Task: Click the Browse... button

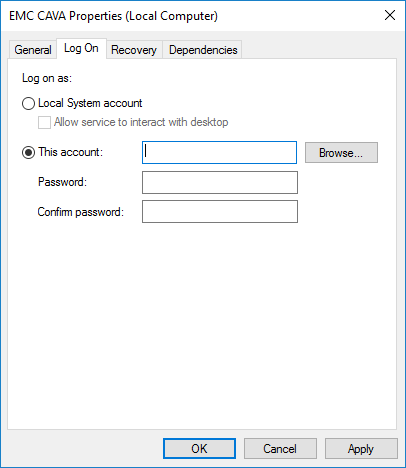Action: click(341, 153)
